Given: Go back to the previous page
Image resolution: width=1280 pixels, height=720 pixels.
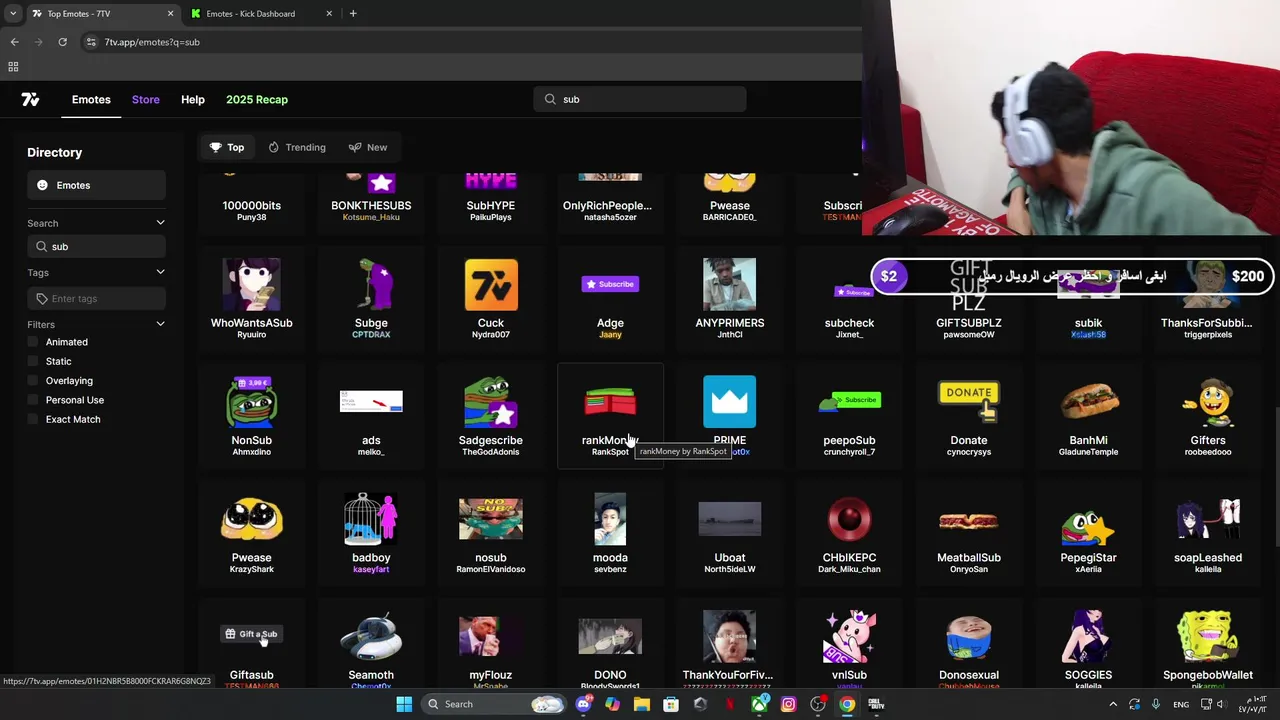Looking at the screenshot, I should 14,42.
